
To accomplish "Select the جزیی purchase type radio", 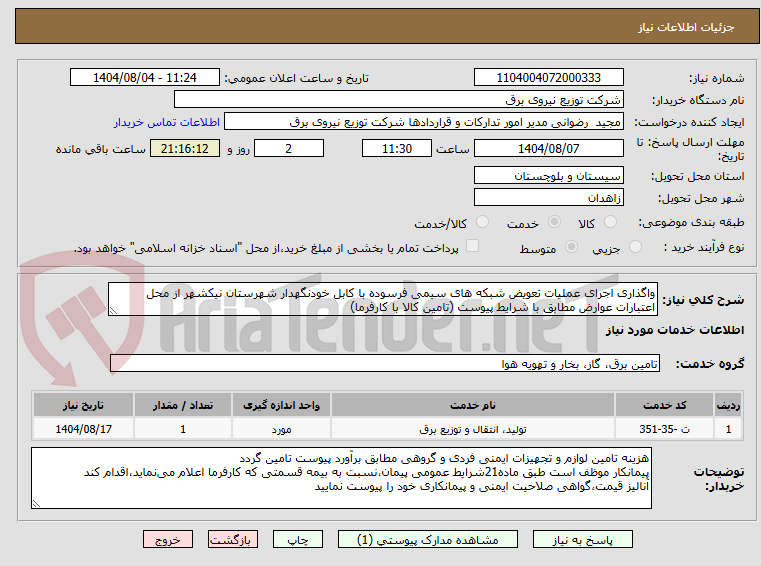I will [635, 247].
